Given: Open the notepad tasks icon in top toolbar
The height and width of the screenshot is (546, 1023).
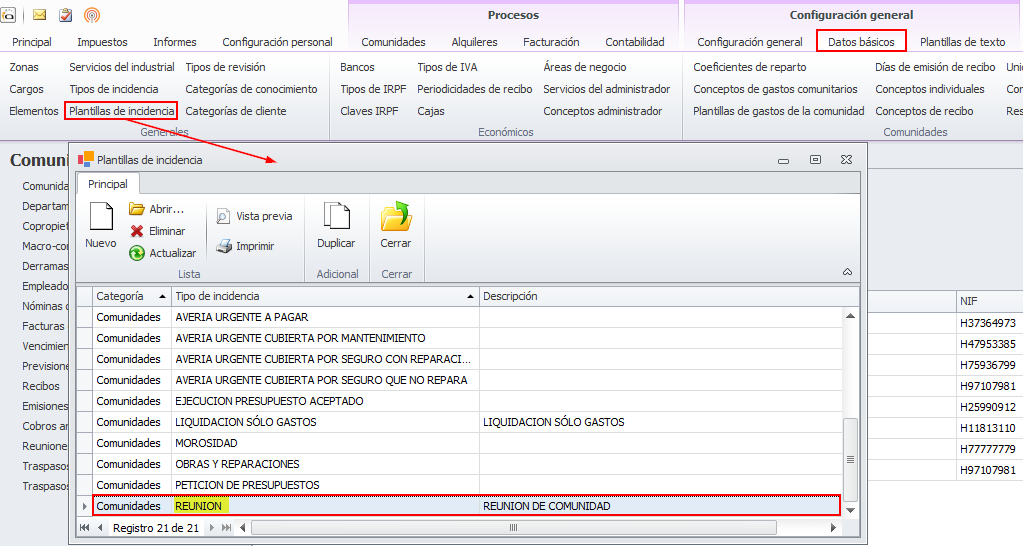Looking at the screenshot, I should (x=65, y=14).
